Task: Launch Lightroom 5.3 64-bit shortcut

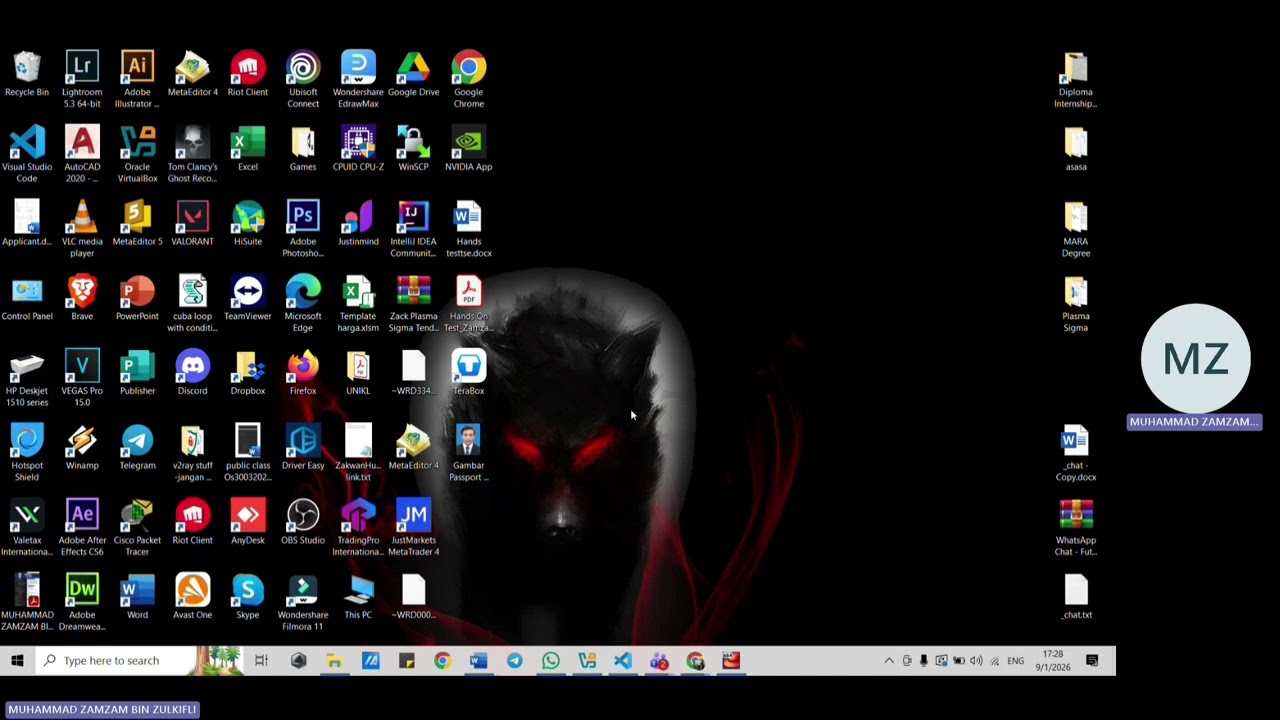Action: tap(82, 80)
